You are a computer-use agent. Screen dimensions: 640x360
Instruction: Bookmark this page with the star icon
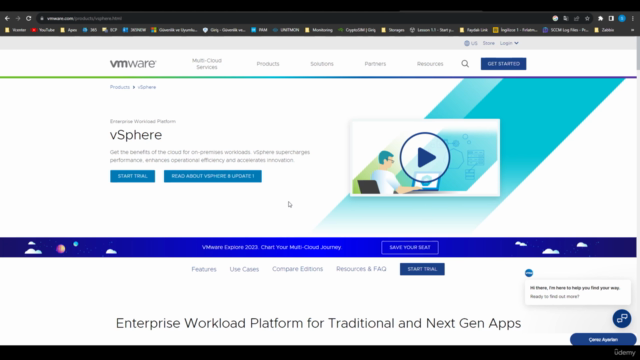pos(587,18)
